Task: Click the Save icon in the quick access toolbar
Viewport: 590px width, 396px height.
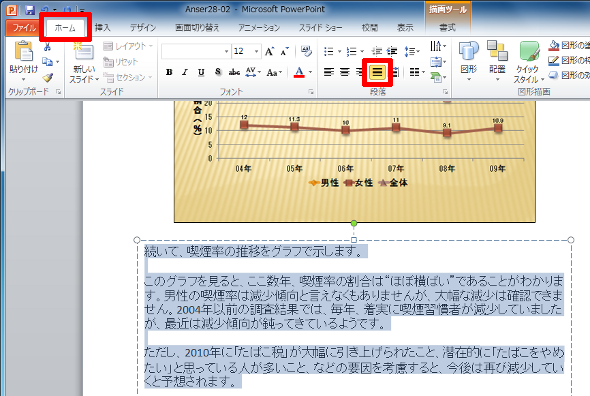Action: tap(29, 10)
